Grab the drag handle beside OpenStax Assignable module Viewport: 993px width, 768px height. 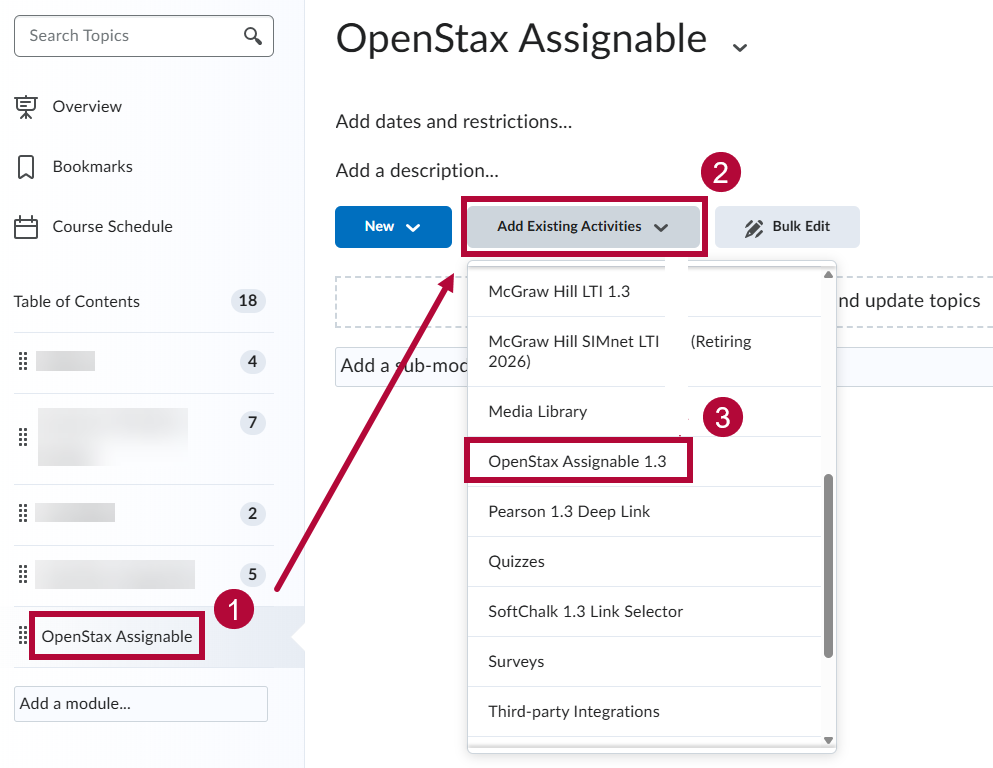(x=22, y=634)
